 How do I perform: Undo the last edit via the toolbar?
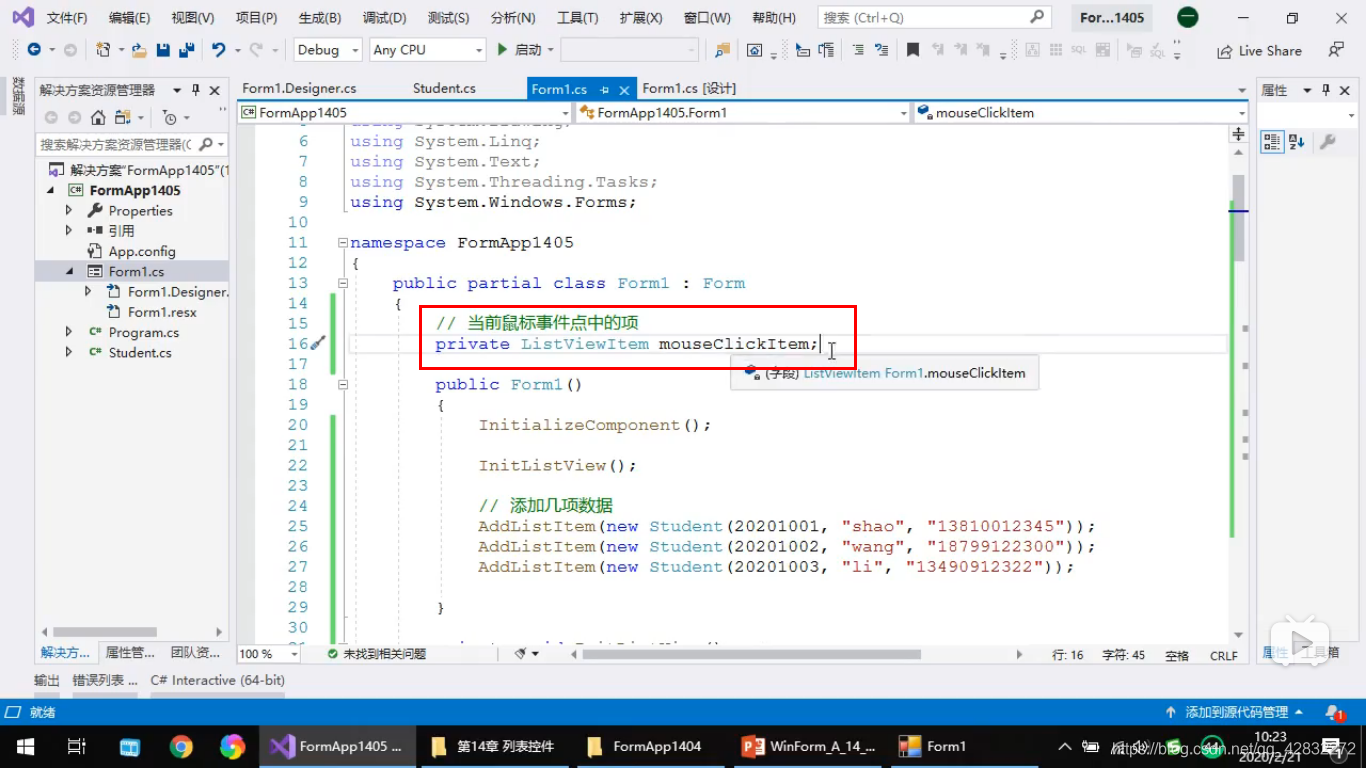pos(218,50)
